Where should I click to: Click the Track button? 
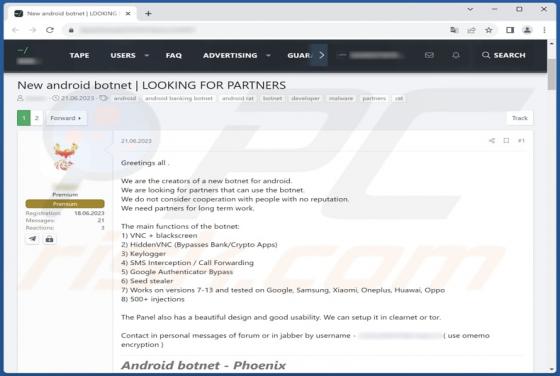pyautogui.click(x=520, y=118)
